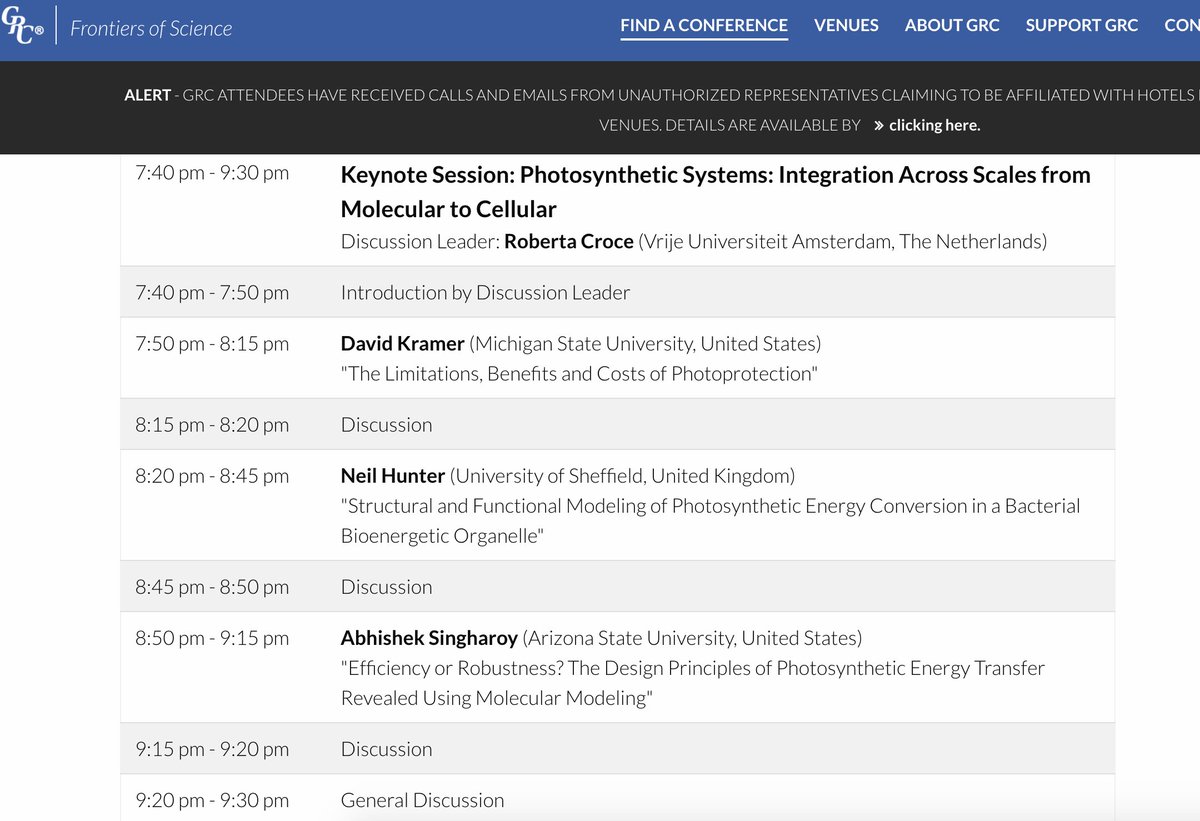The height and width of the screenshot is (821, 1200).
Task: Click the '8:50 pm - 9:15 pm' time
Action: [212, 638]
